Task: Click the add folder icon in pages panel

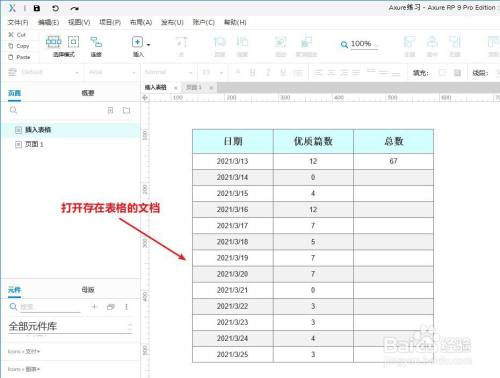Action: [126, 110]
